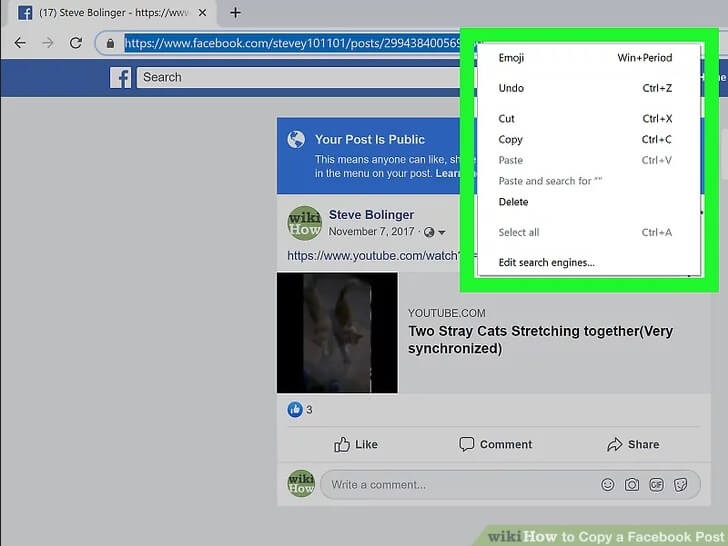
Task: Click Steve Bolinger profile name
Action: (371, 215)
